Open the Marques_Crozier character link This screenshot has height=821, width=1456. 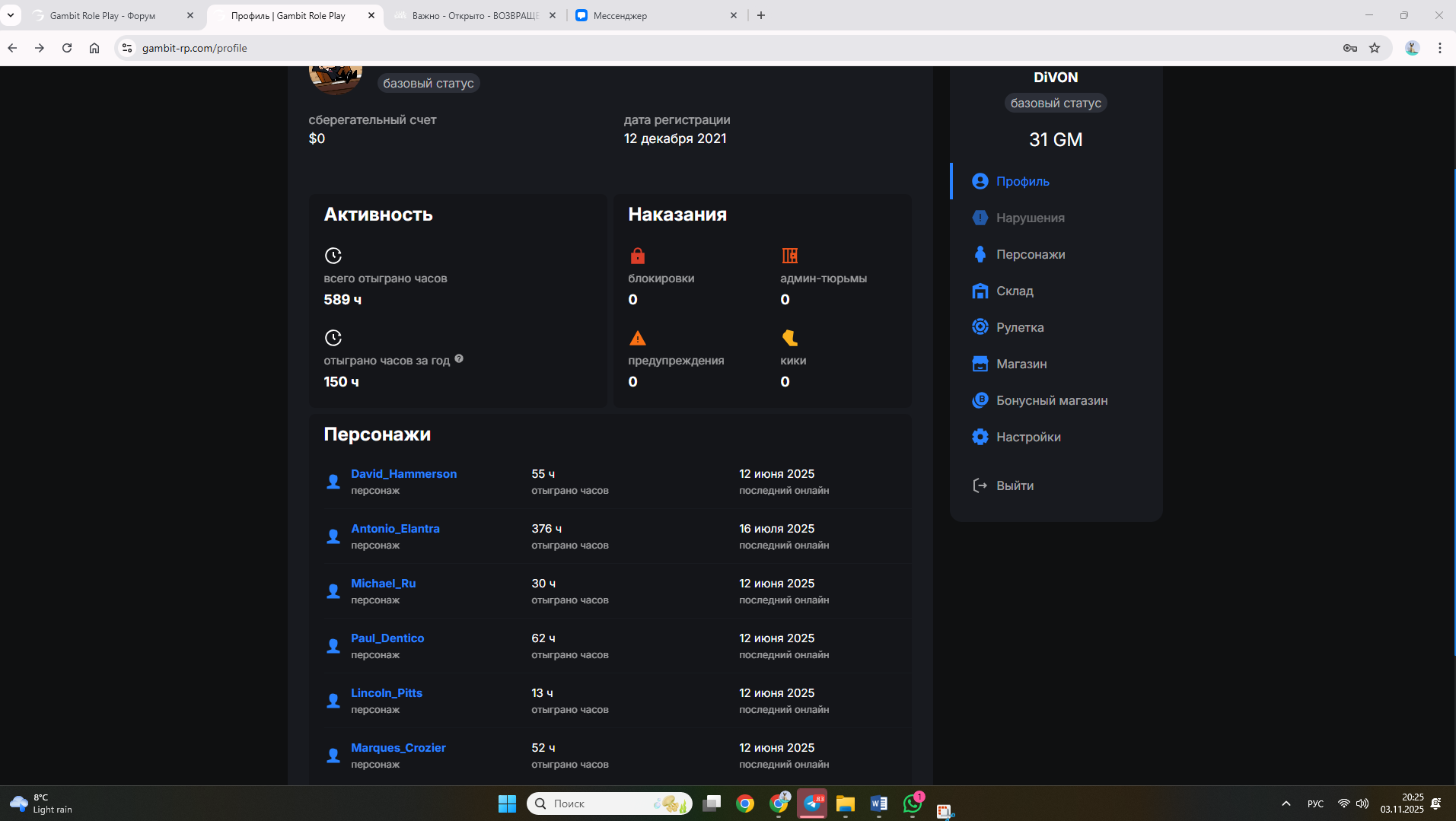(398, 747)
